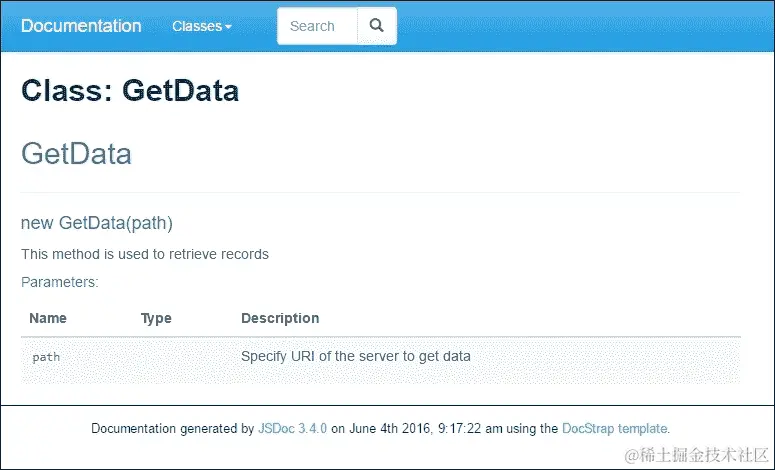Select 'This method is used to retrieve records' text
775x470 pixels.
click(x=145, y=254)
